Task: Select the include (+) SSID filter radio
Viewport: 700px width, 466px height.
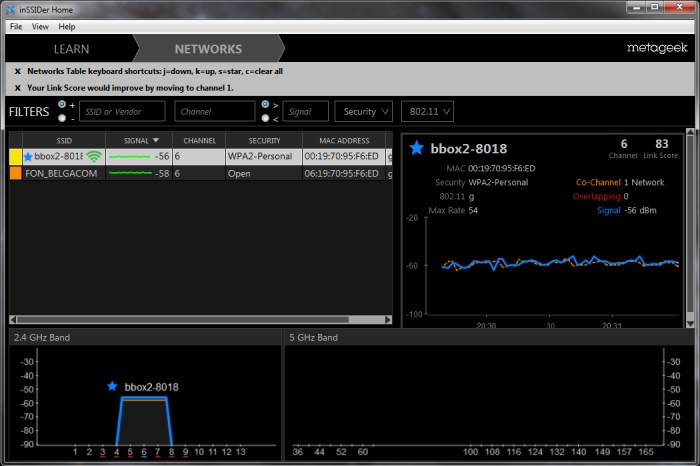Action: pyautogui.click(x=62, y=104)
